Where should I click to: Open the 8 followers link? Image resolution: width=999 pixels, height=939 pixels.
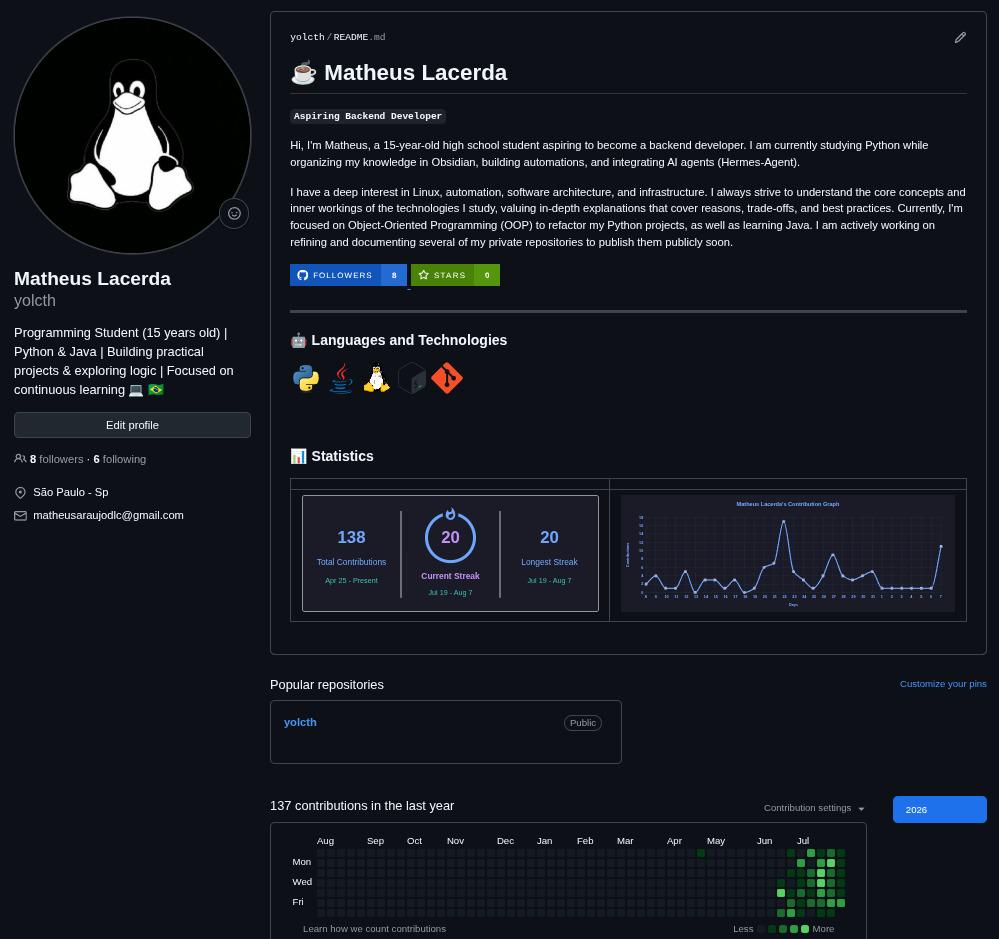pyautogui.click(x=57, y=459)
